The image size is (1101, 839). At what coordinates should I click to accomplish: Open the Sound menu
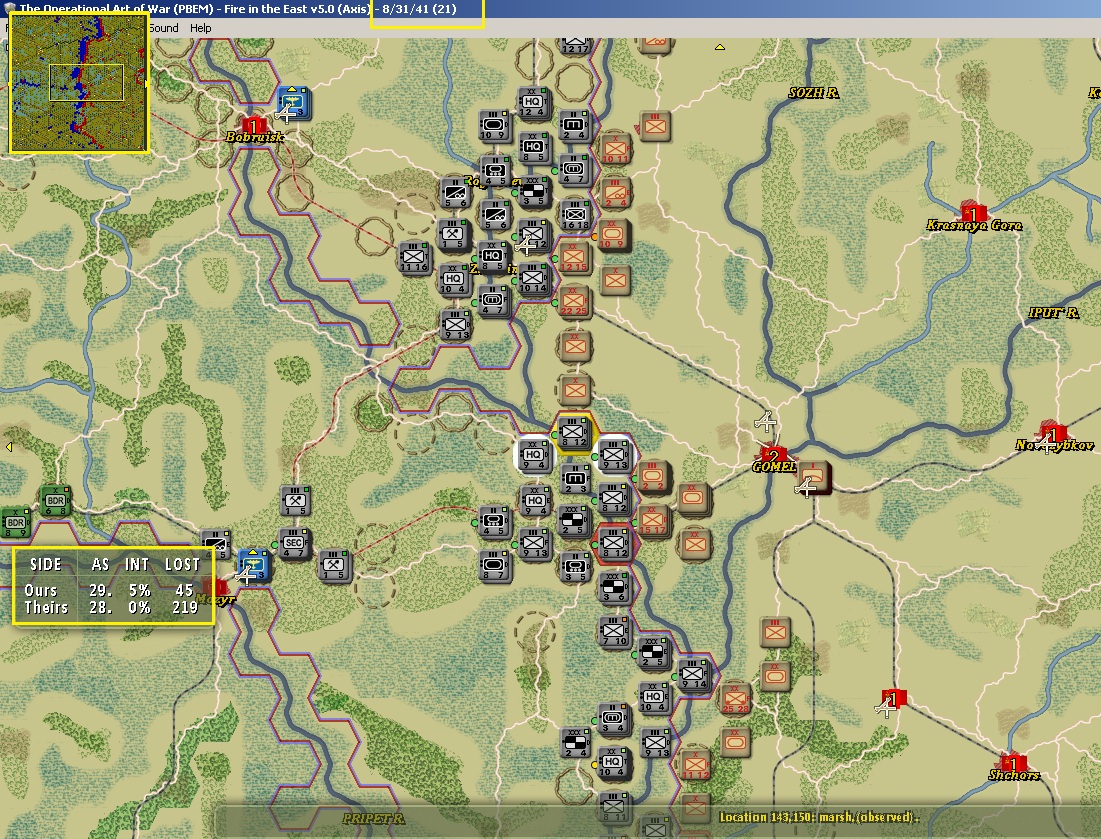pyautogui.click(x=164, y=28)
